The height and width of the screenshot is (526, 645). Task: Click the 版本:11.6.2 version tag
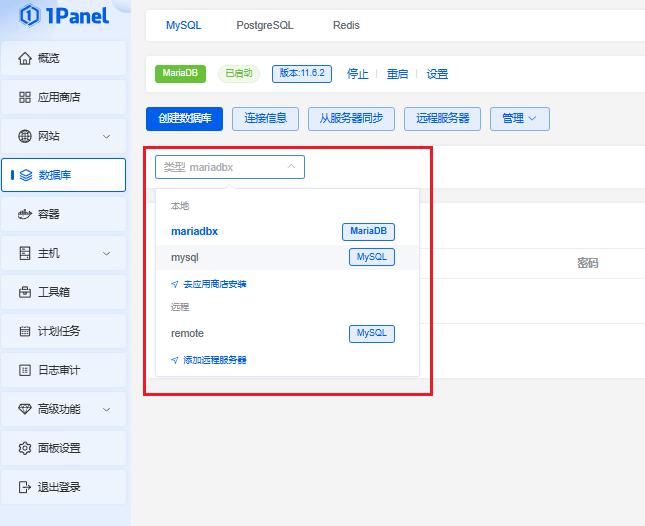tap(302, 74)
